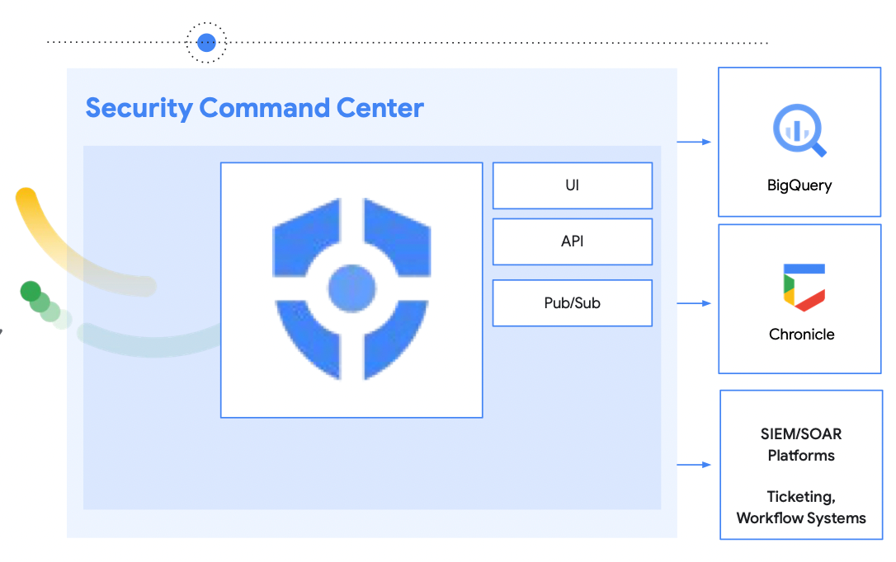This screenshot has width=896, height=562.
Task: Select the UI box
Action: tap(572, 186)
